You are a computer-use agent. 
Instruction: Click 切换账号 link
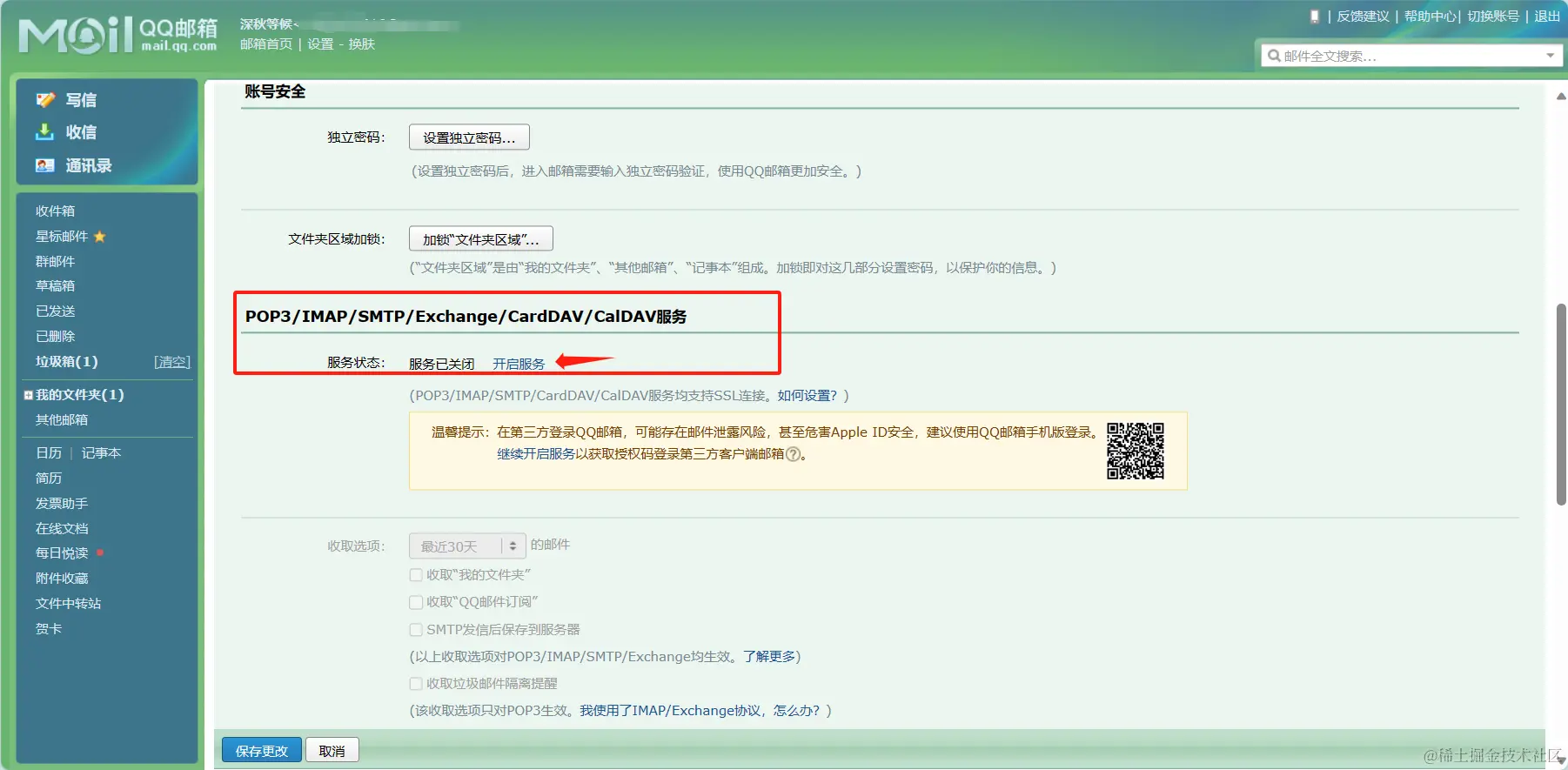pos(1493,17)
